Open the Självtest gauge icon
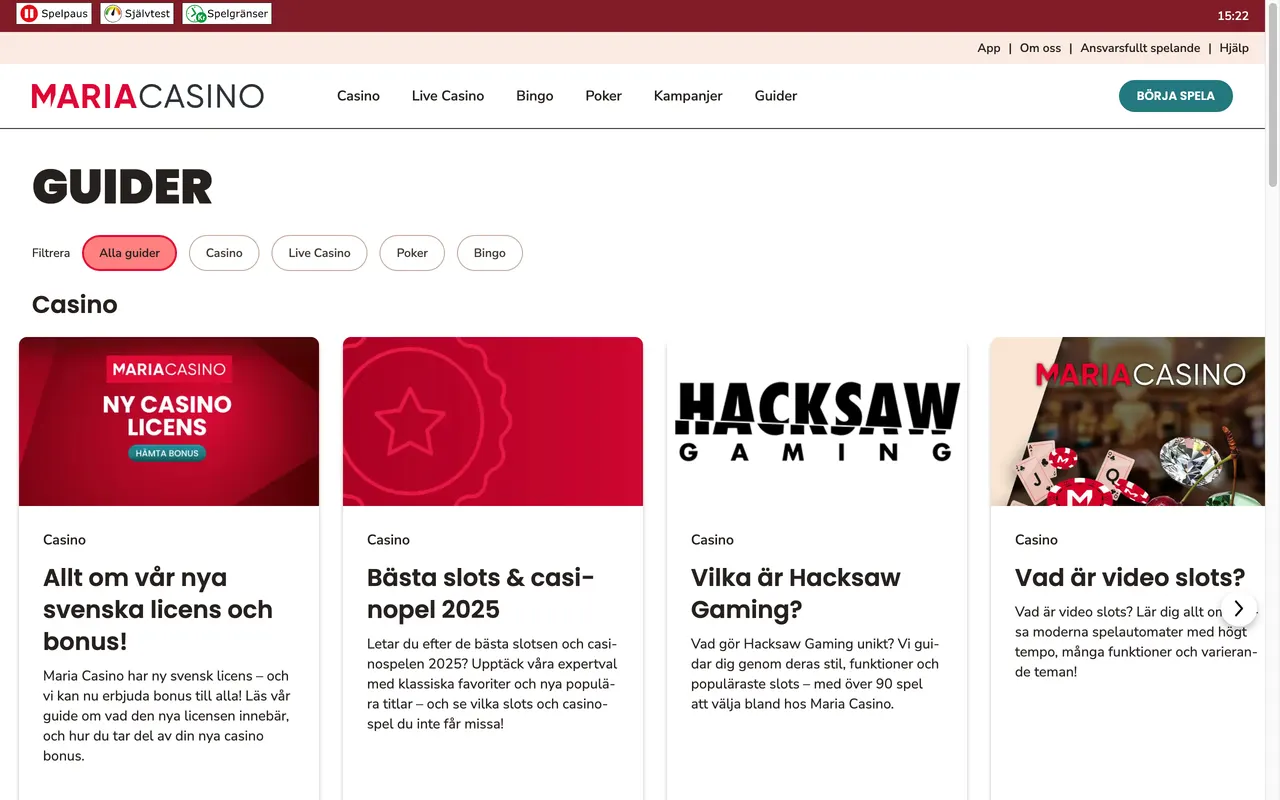The image size is (1280, 800). click(x=113, y=14)
